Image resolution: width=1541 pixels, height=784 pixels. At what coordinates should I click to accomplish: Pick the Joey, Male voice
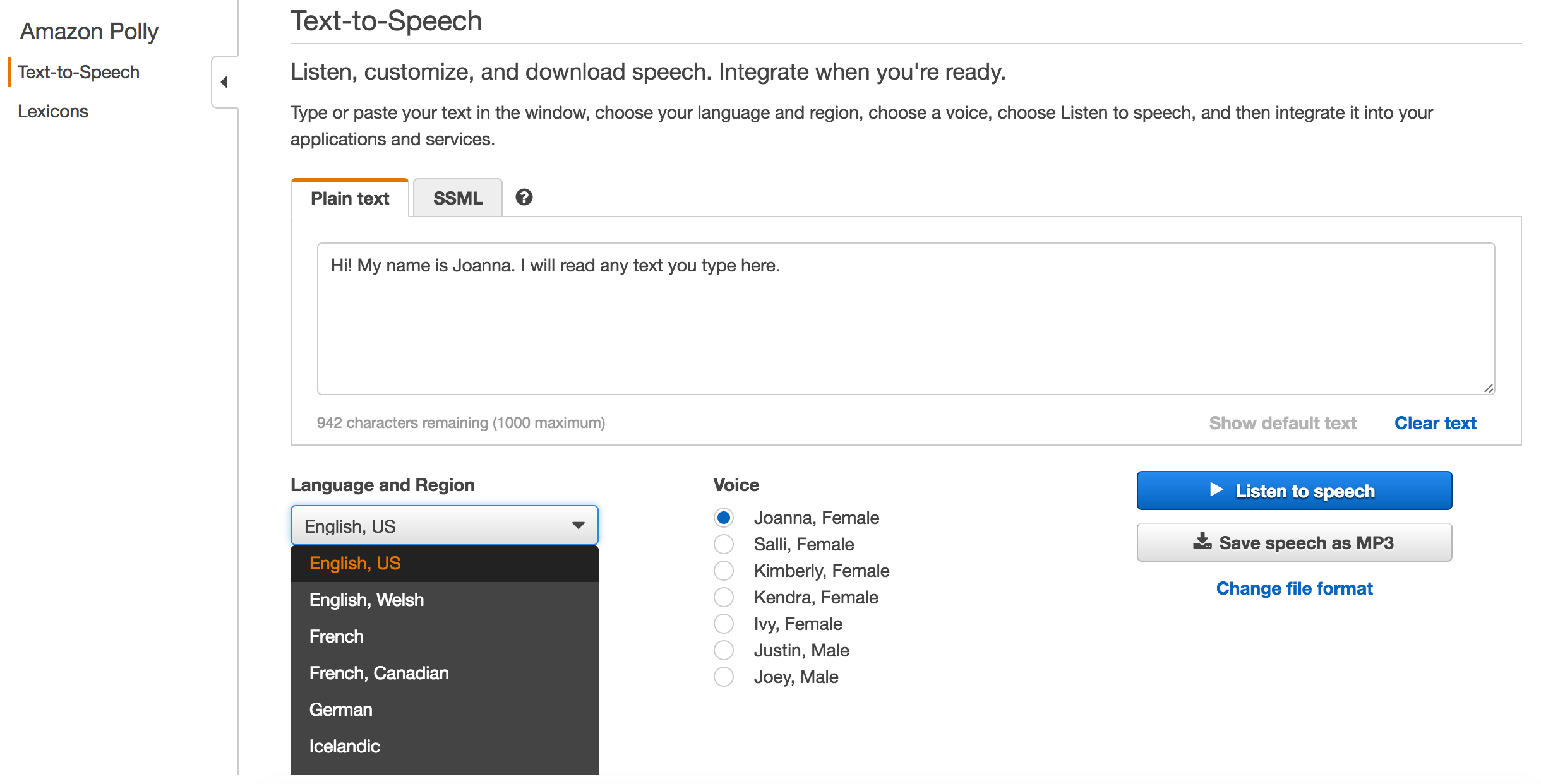pyautogui.click(x=723, y=677)
